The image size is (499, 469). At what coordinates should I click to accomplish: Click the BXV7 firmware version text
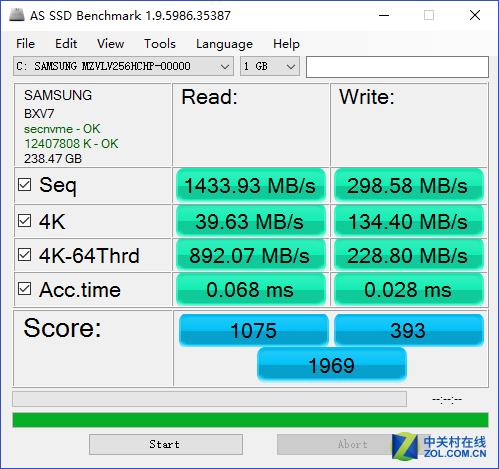pyautogui.click(x=39, y=114)
